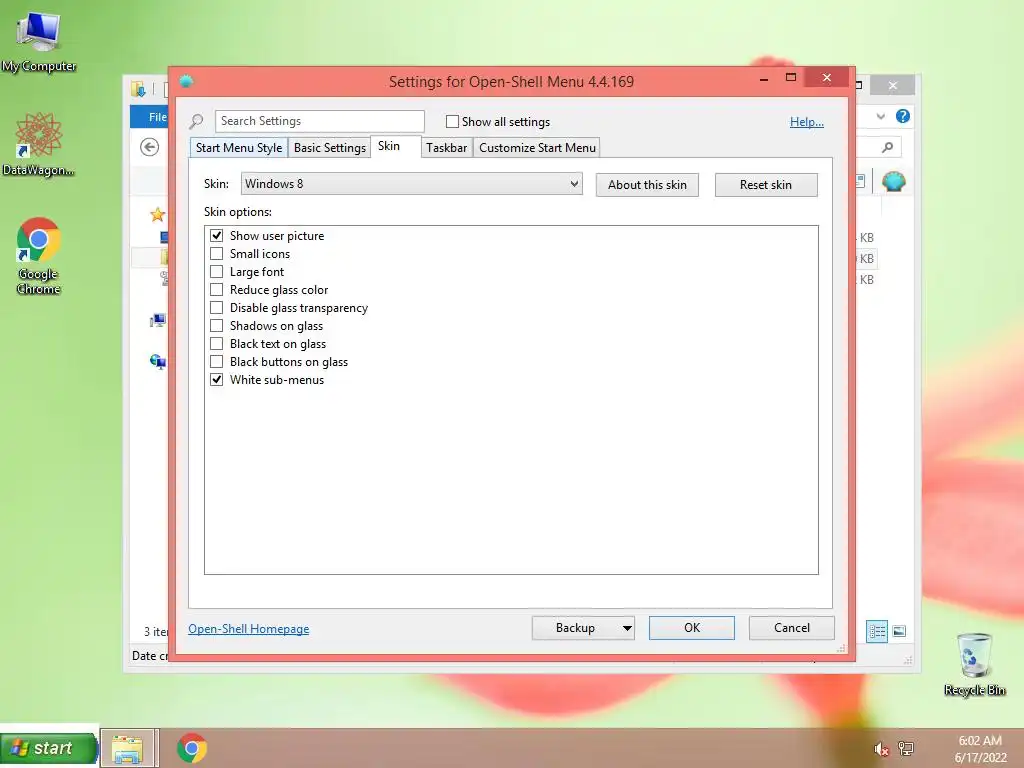Open the Taskbar tab

point(447,148)
